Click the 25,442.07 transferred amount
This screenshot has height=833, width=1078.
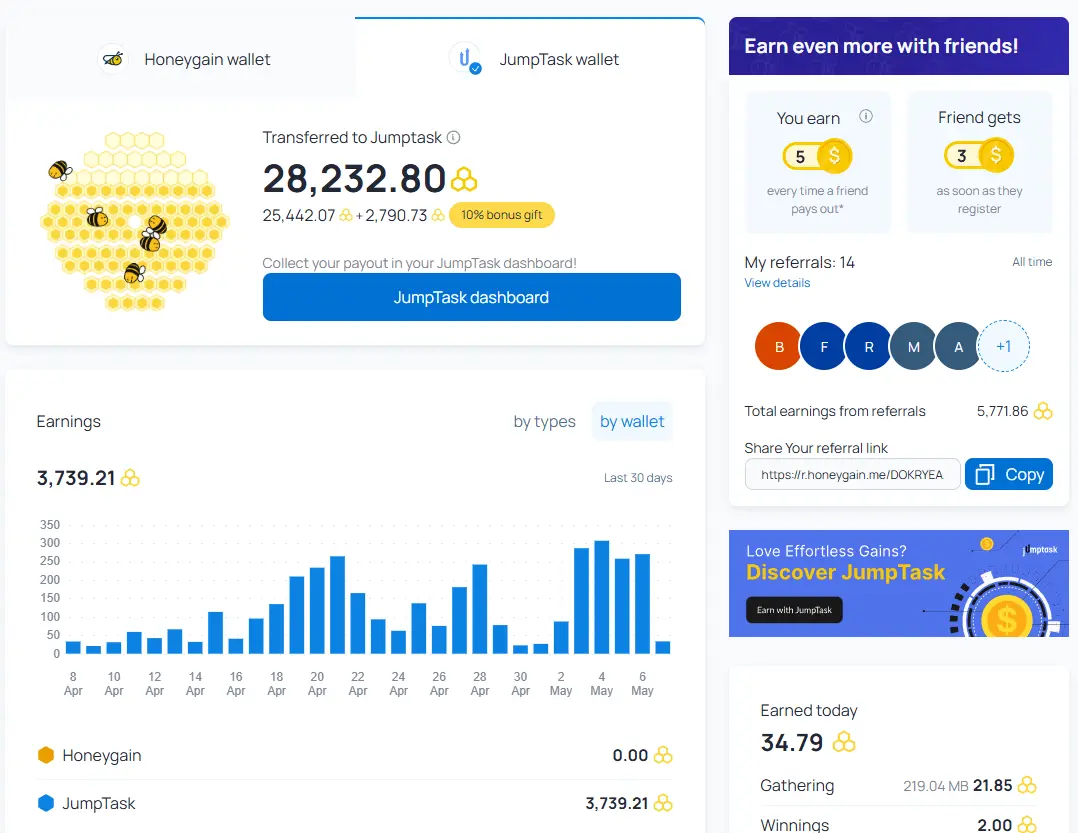point(298,216)
